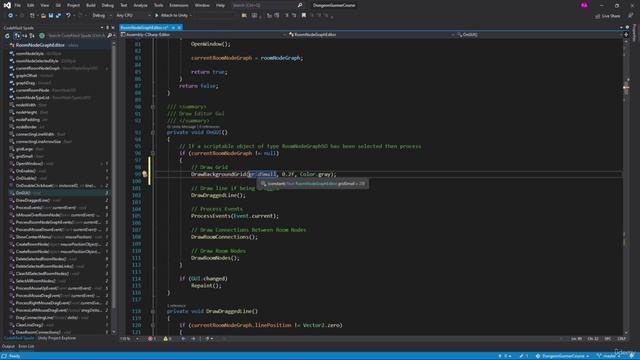Click the reference code lens above DrawDraggedLine
640x360 pixels.
tap(176, 306)
